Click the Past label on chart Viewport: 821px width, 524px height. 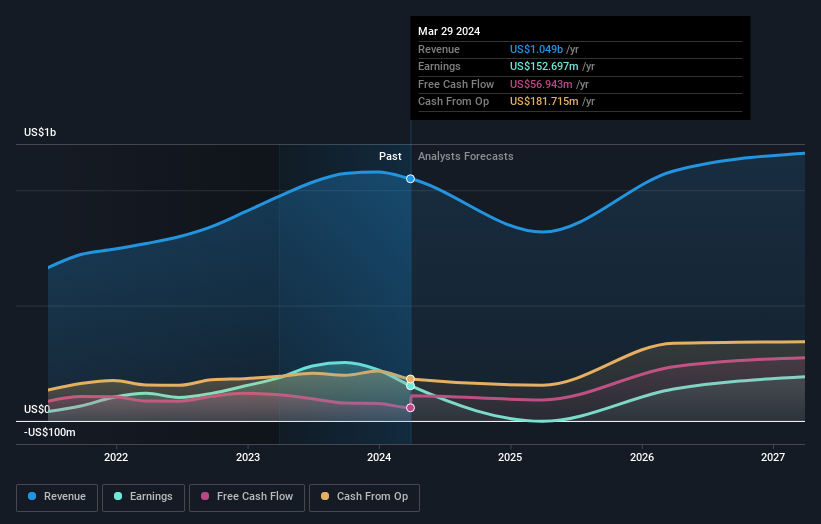pyautogui.click(x=390, y=156)
